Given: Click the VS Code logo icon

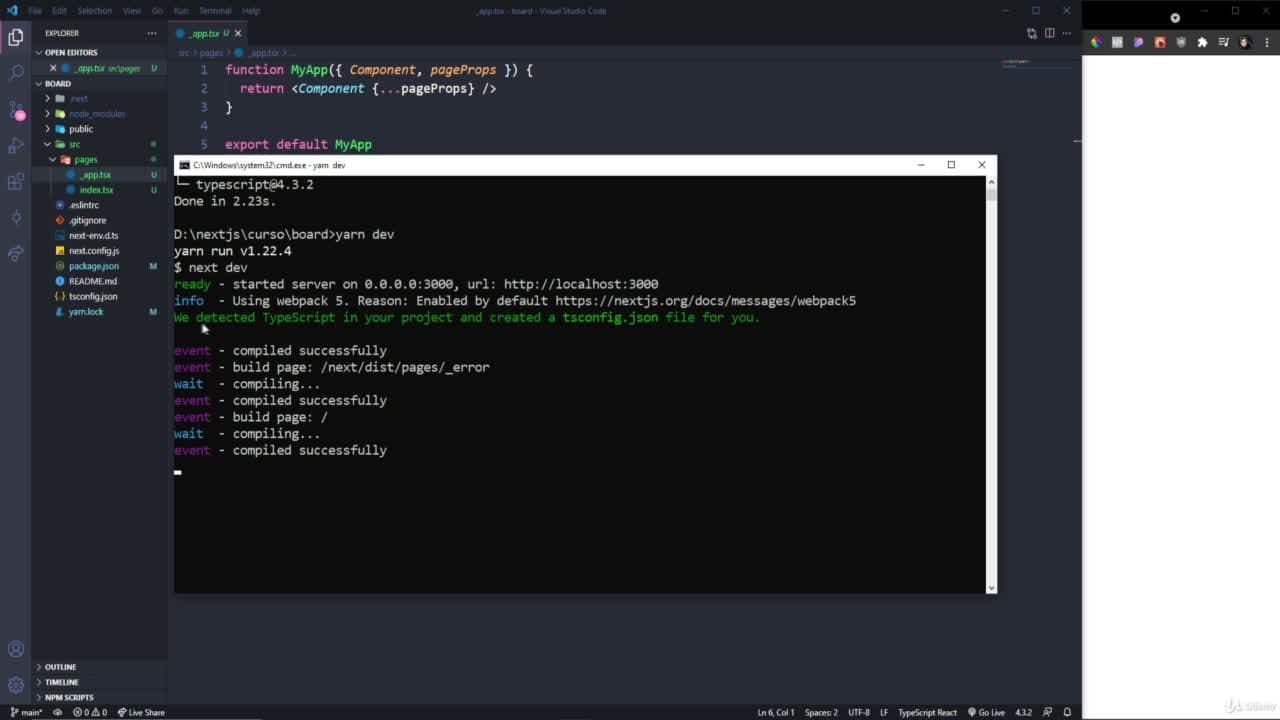Looking at the screenshot, I should tap(12, 10).
